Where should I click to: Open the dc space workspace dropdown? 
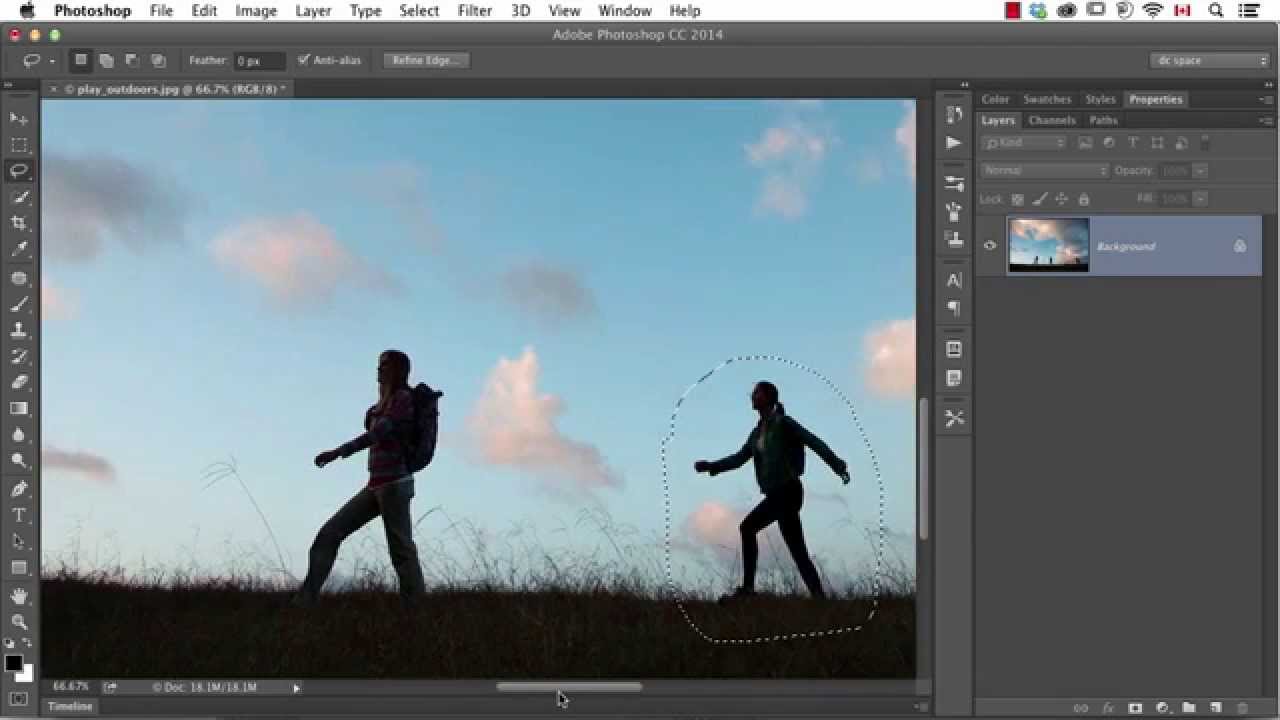coord(1209,61)
